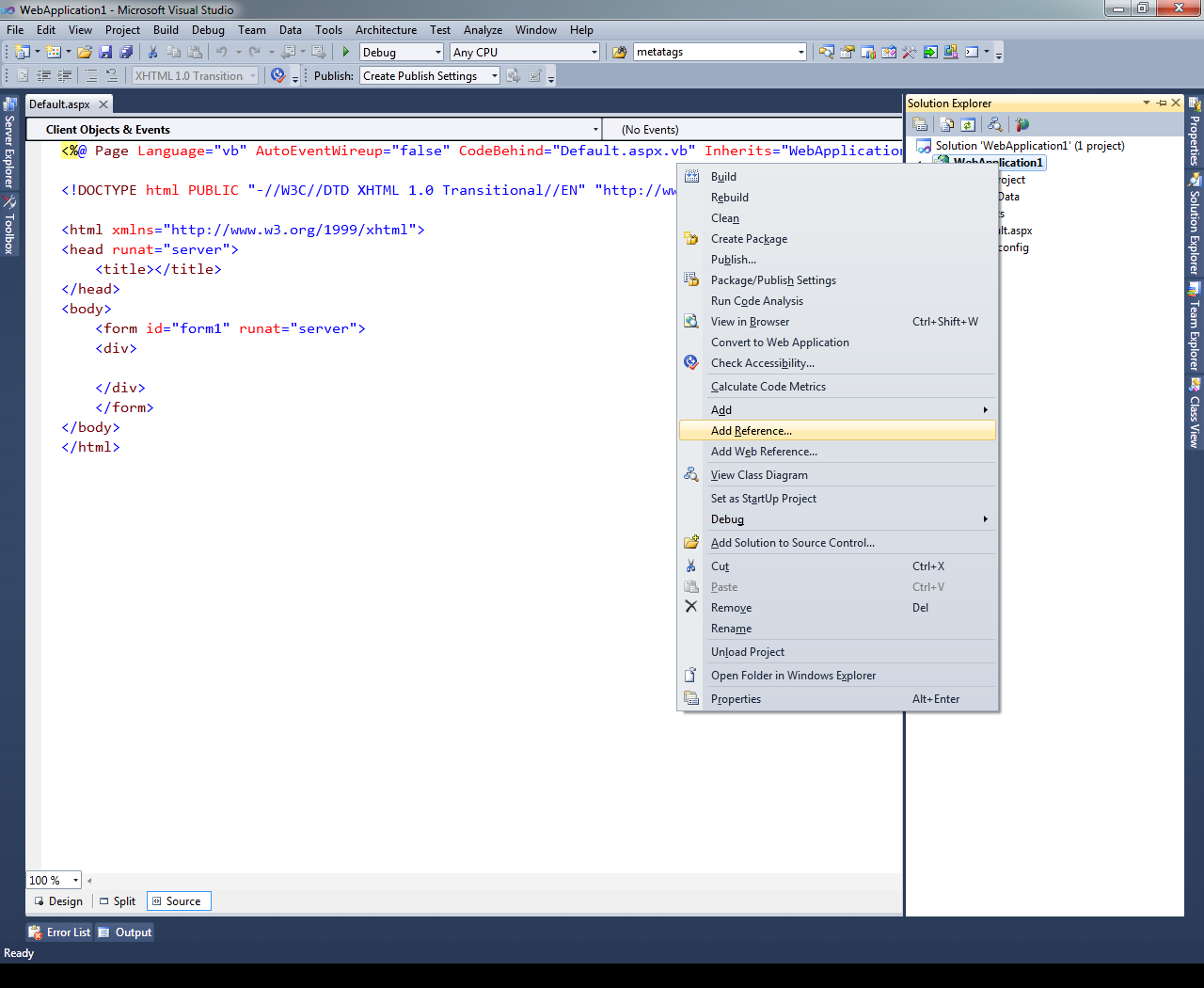Toggle auto-hide pin on Solution Explorer

(x=1163, y=103)
